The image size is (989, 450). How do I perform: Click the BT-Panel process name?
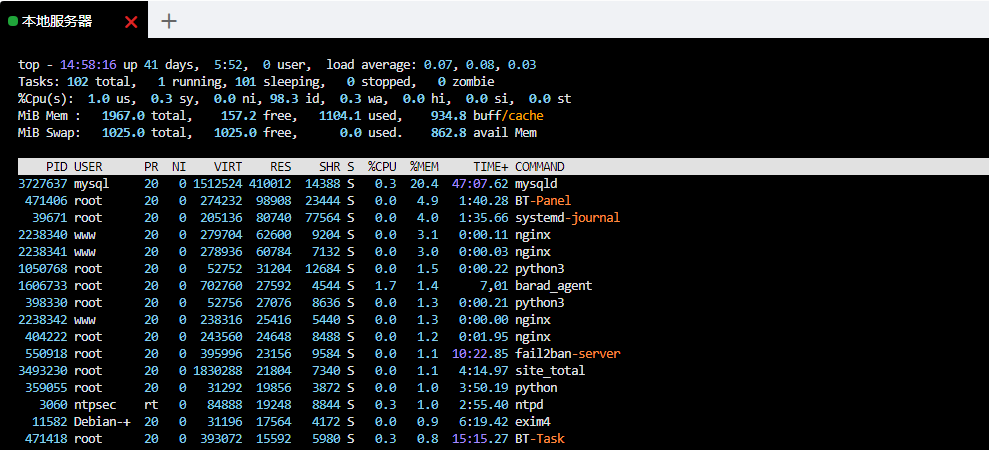tap(543, 201)
